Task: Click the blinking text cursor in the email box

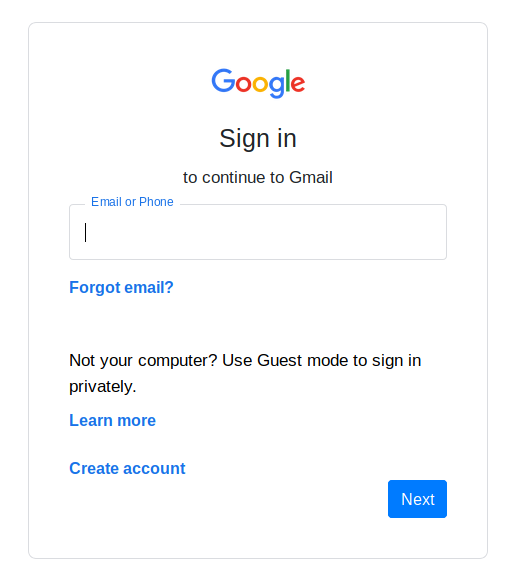Action: 85,232
